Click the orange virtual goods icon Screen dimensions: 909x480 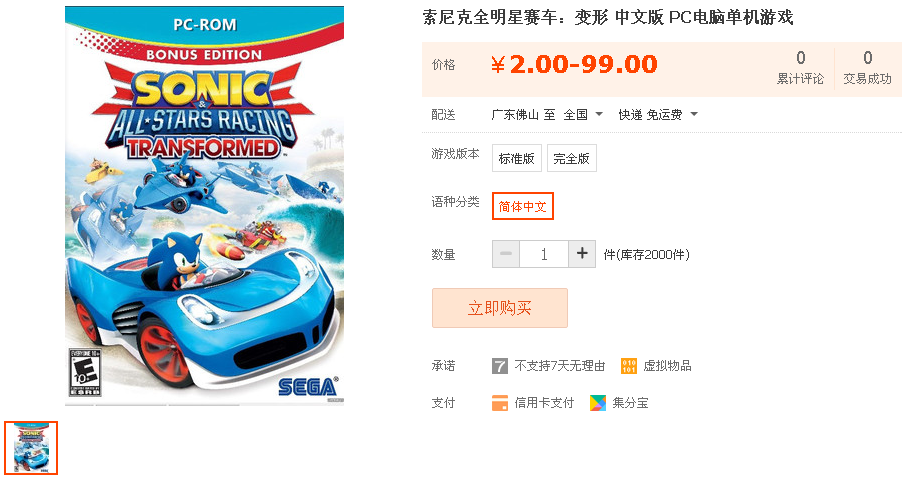(x=629, y=366)
